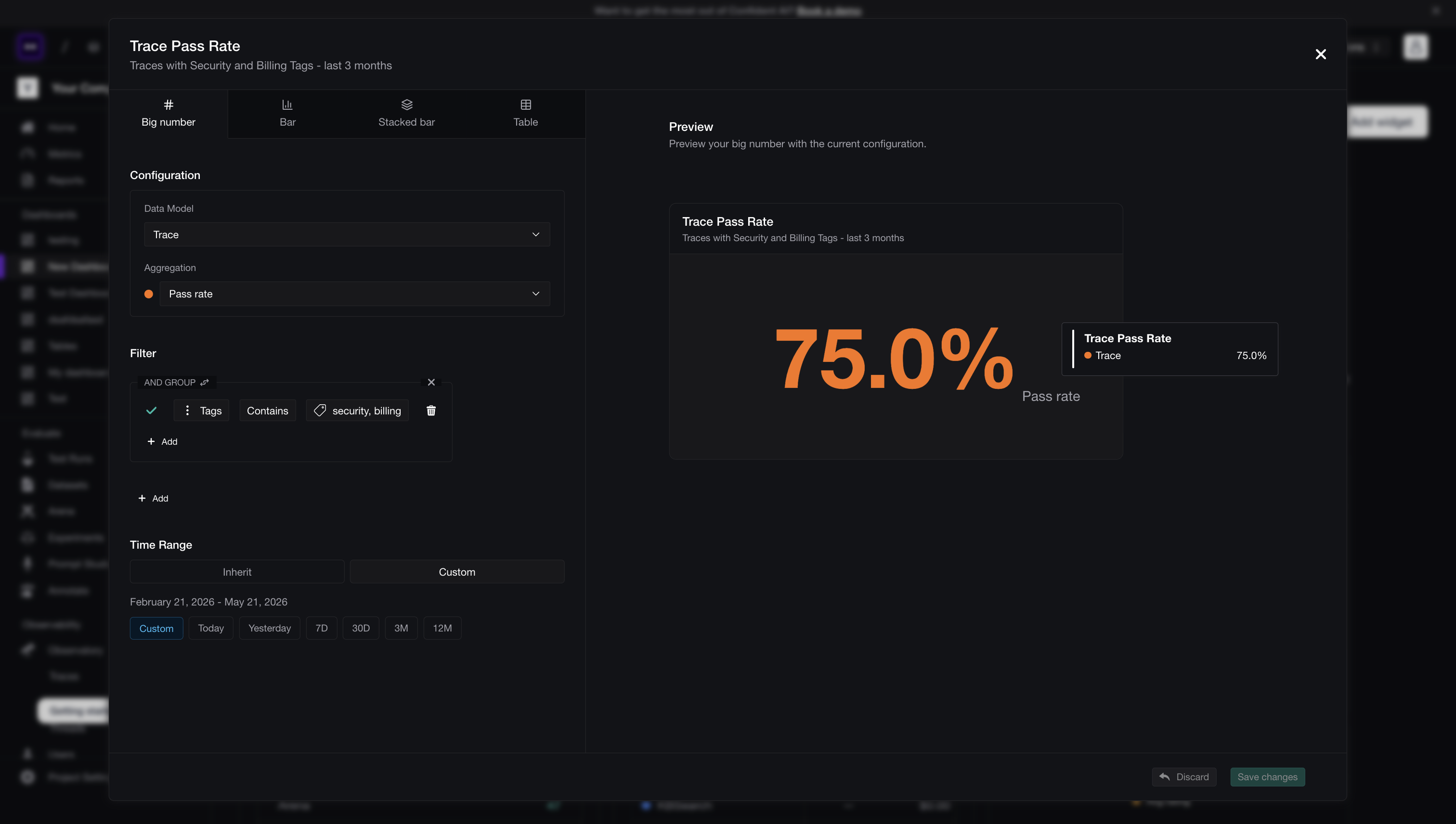Remove the AND filter group with its X
Image resolution: width=1456 pixels, height=824 pixels.
431,383
